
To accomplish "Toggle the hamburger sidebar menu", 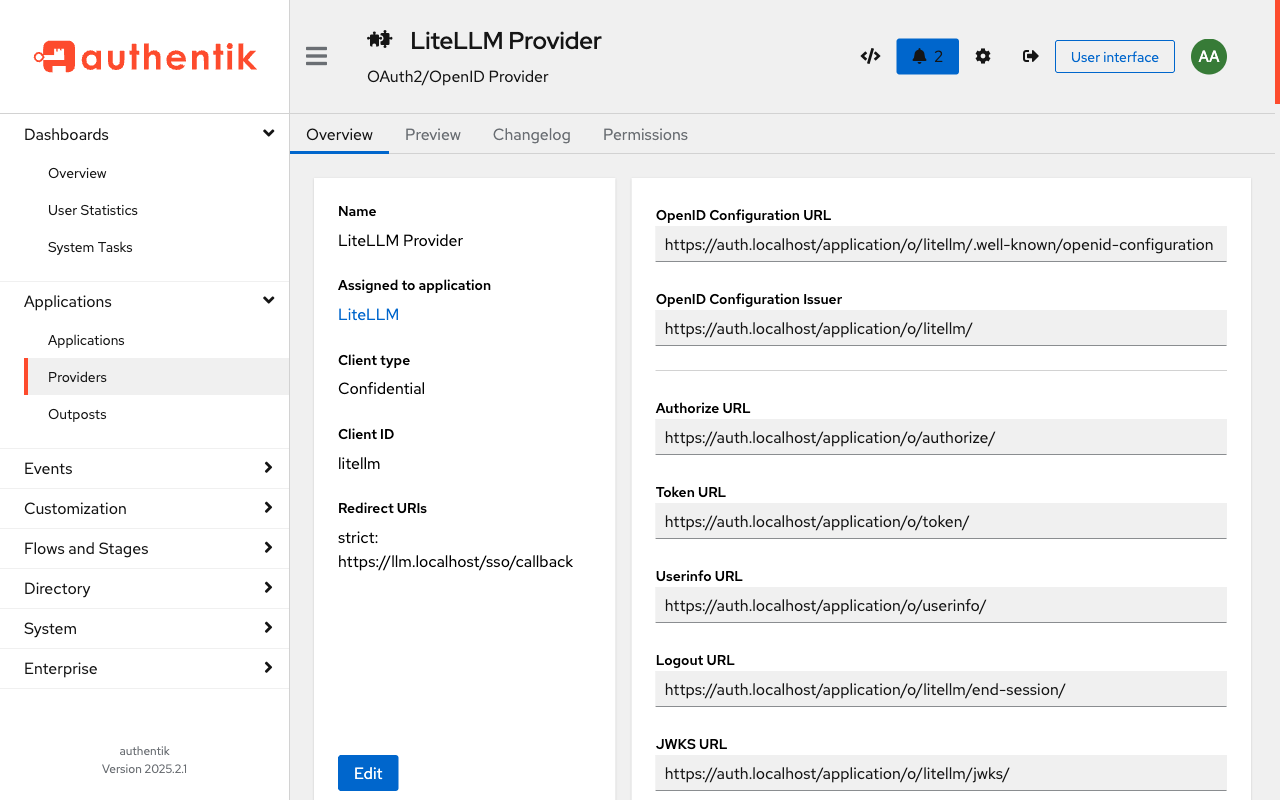I will (317, 56).
